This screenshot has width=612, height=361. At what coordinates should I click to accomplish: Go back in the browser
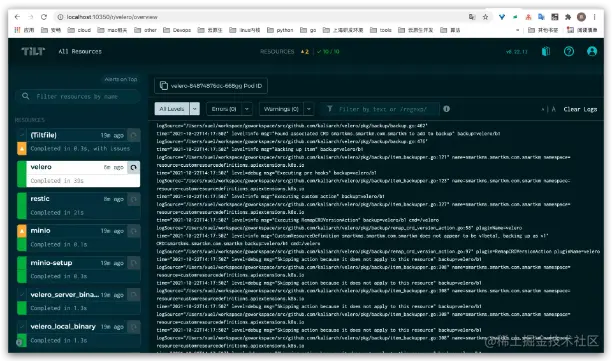pos(17,17)
